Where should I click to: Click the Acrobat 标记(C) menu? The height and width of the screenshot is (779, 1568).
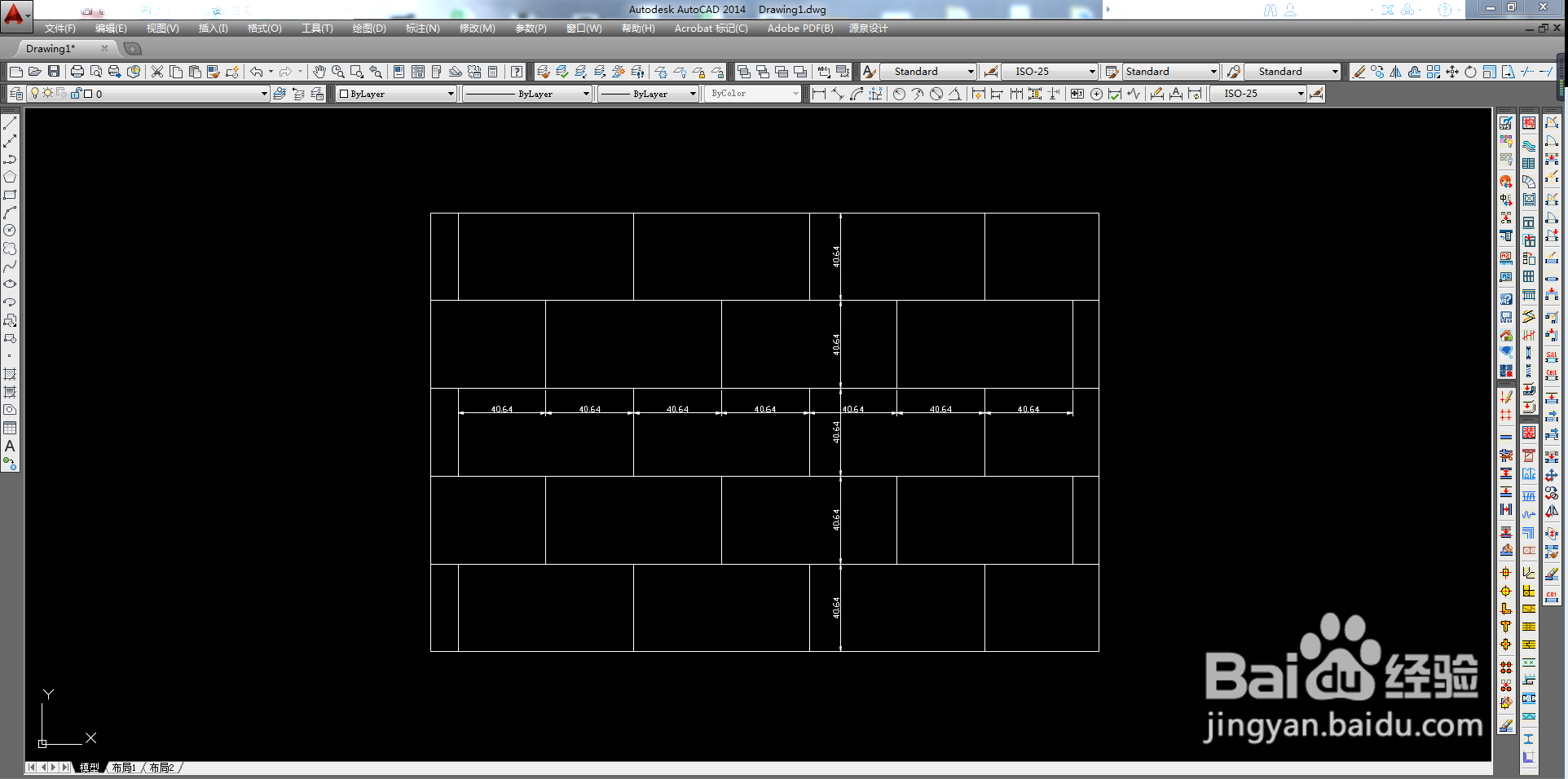coord(711,29)
